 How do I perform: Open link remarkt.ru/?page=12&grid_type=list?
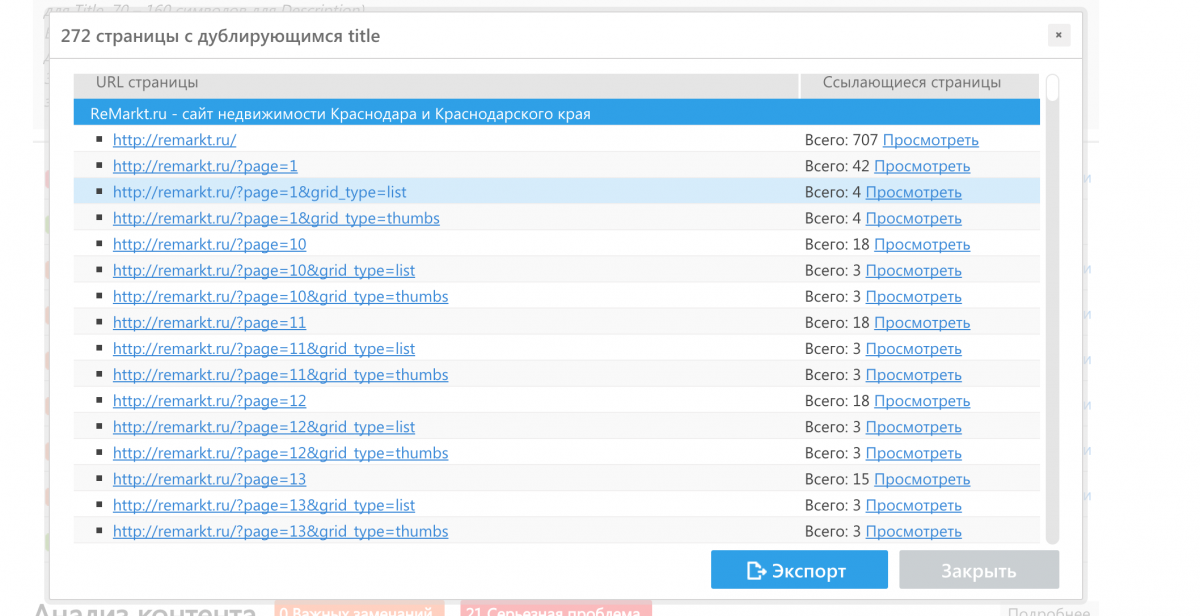pos(264,427)
